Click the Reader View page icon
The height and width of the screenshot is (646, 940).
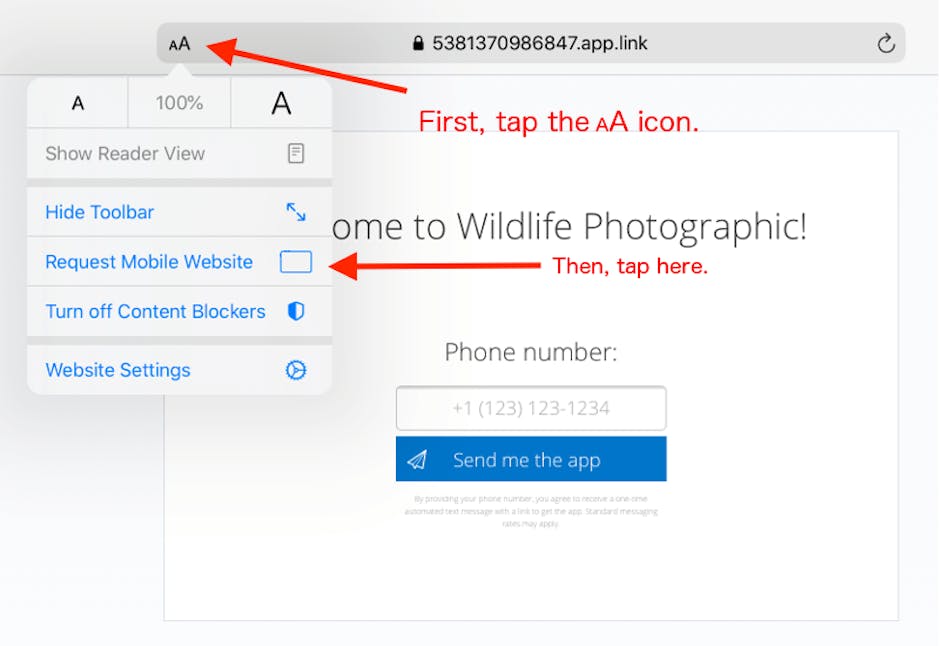[x=295, y=154]
